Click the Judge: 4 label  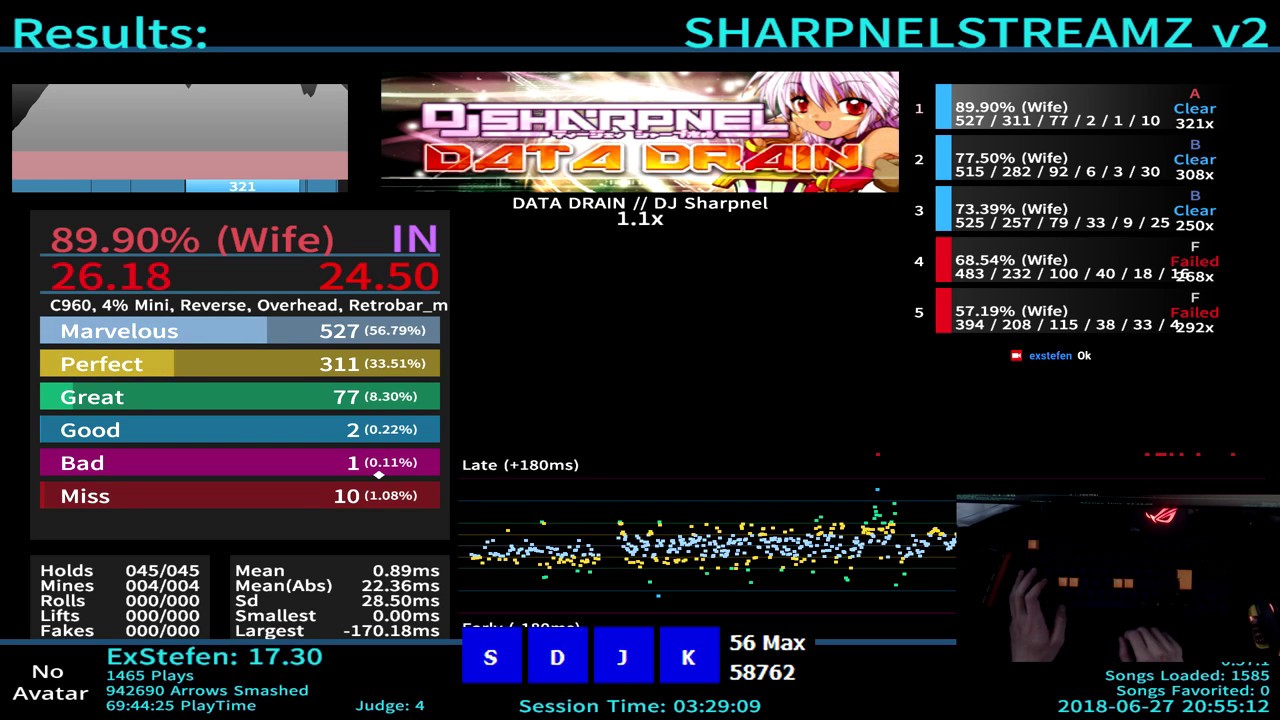click(x=390, y=706)
